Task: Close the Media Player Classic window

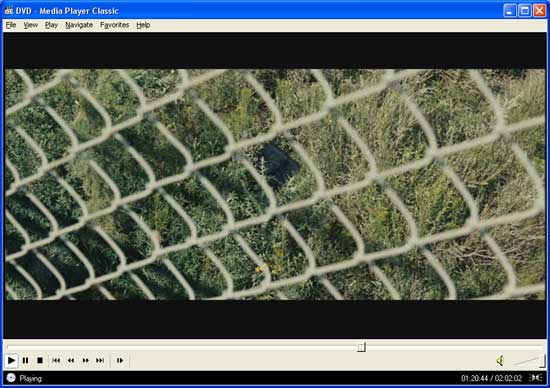Action: (539, 11)
